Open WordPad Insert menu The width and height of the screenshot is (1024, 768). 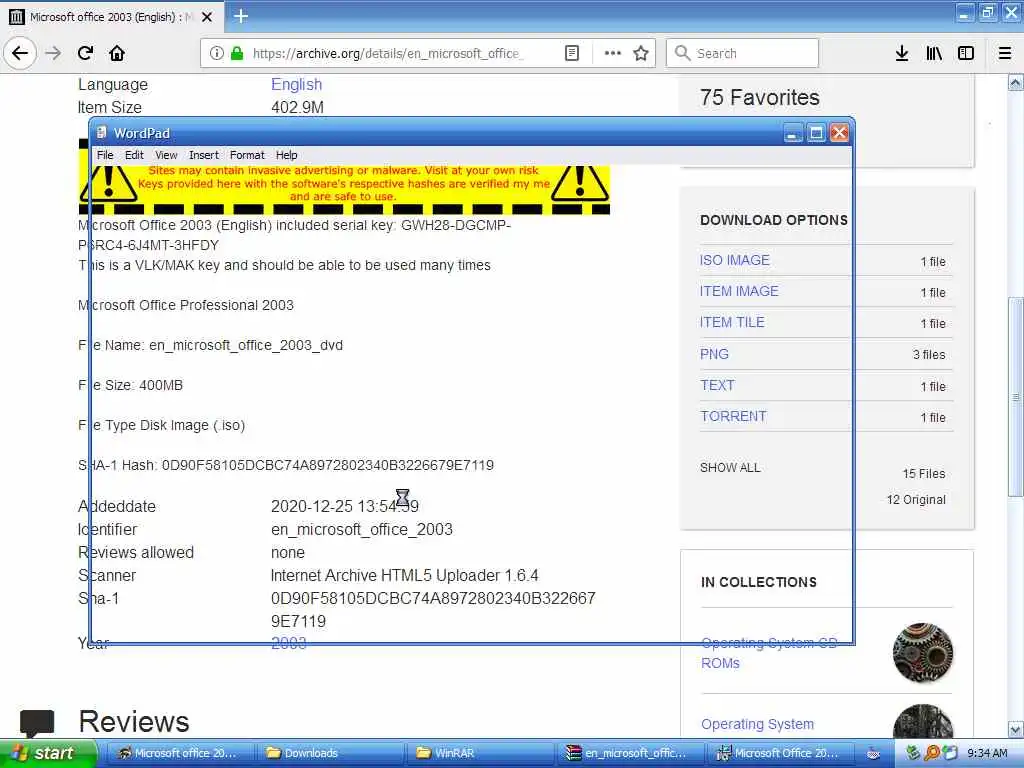[204, 155]
